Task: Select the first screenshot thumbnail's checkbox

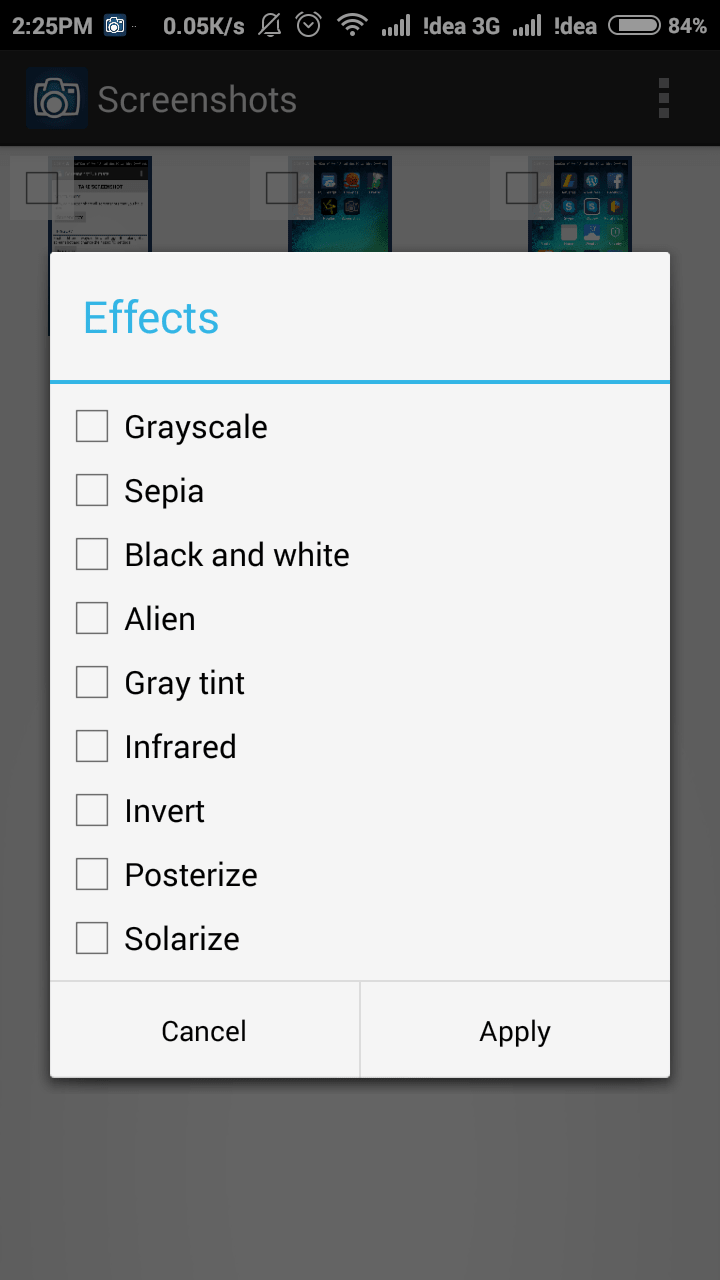Action: coord(42,188)
